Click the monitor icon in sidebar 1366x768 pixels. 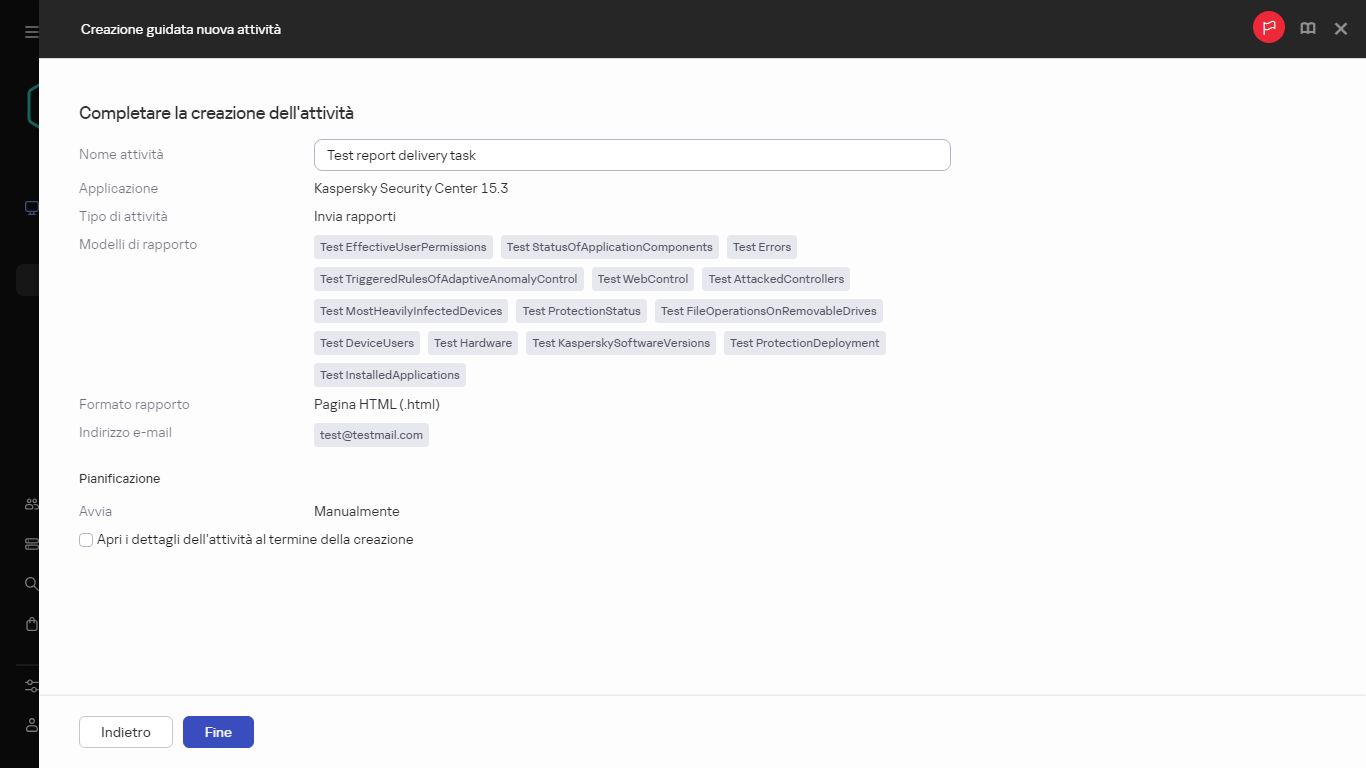pyautogui.click(x=31, y=208)
